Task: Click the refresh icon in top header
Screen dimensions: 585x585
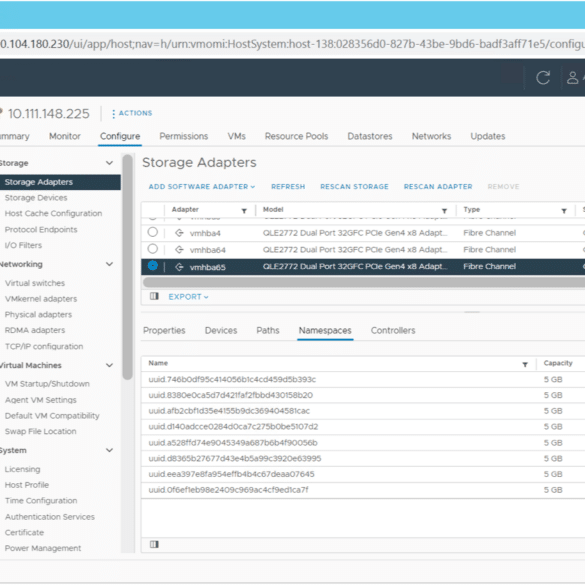Action: (543, 78)
